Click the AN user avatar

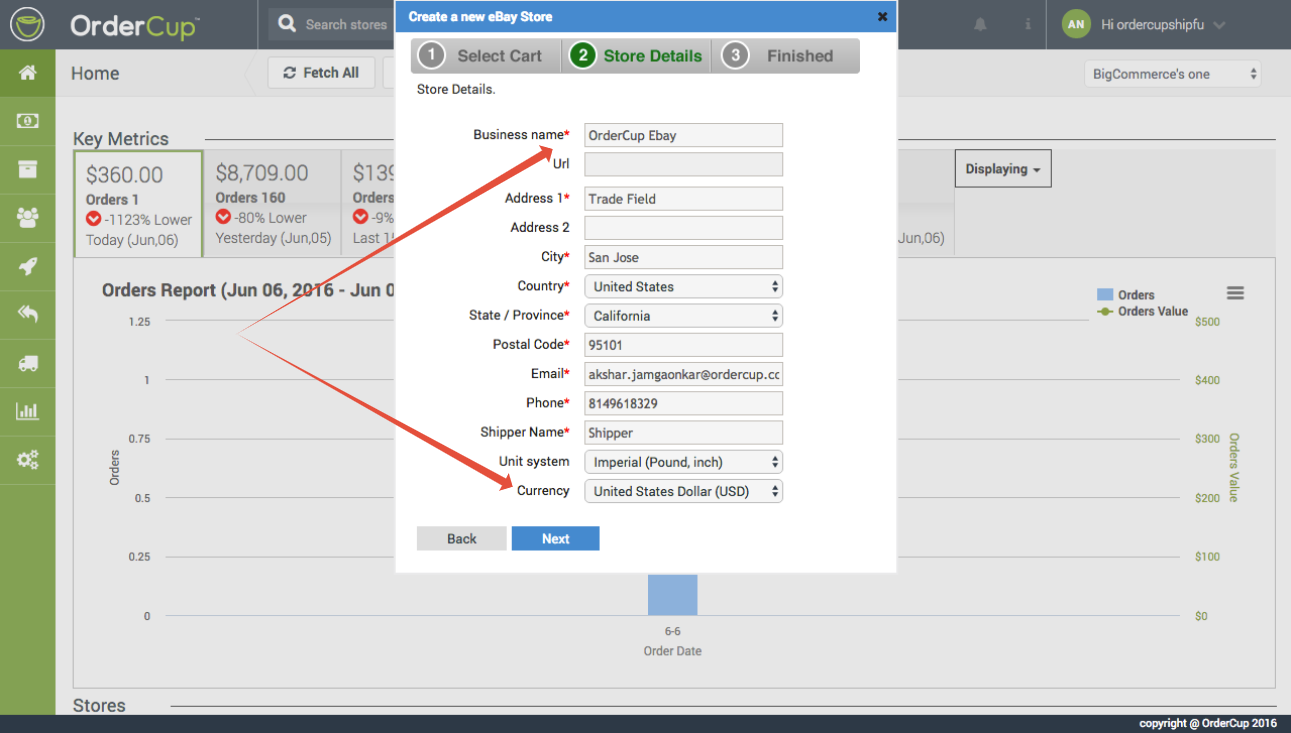1076,24
